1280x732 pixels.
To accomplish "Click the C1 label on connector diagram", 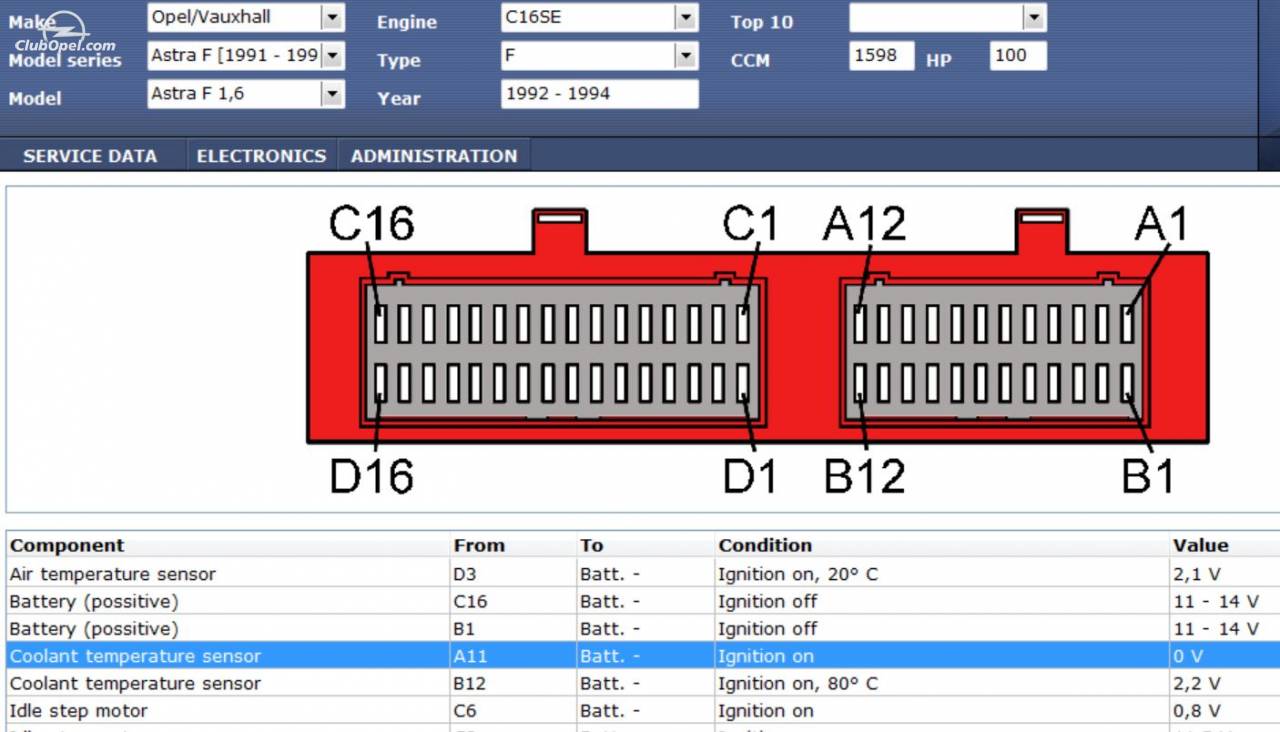I will point(749,224).
